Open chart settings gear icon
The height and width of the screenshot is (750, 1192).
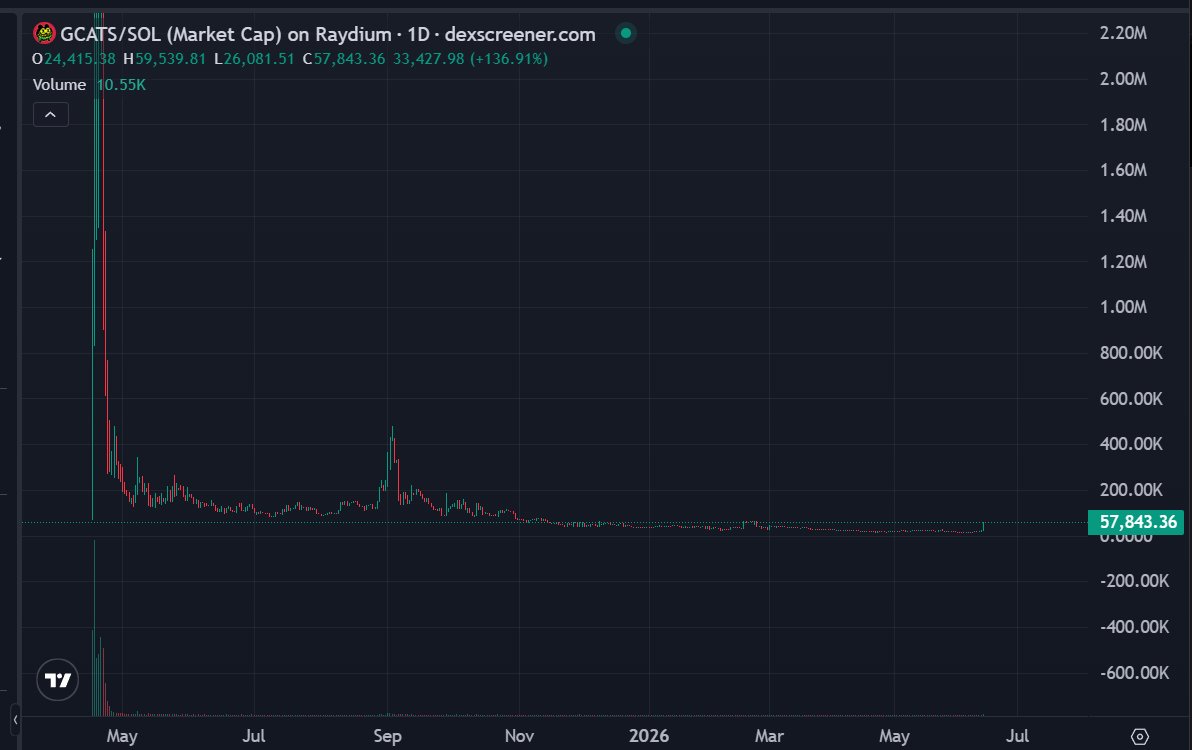click(x=1140, y=736)
